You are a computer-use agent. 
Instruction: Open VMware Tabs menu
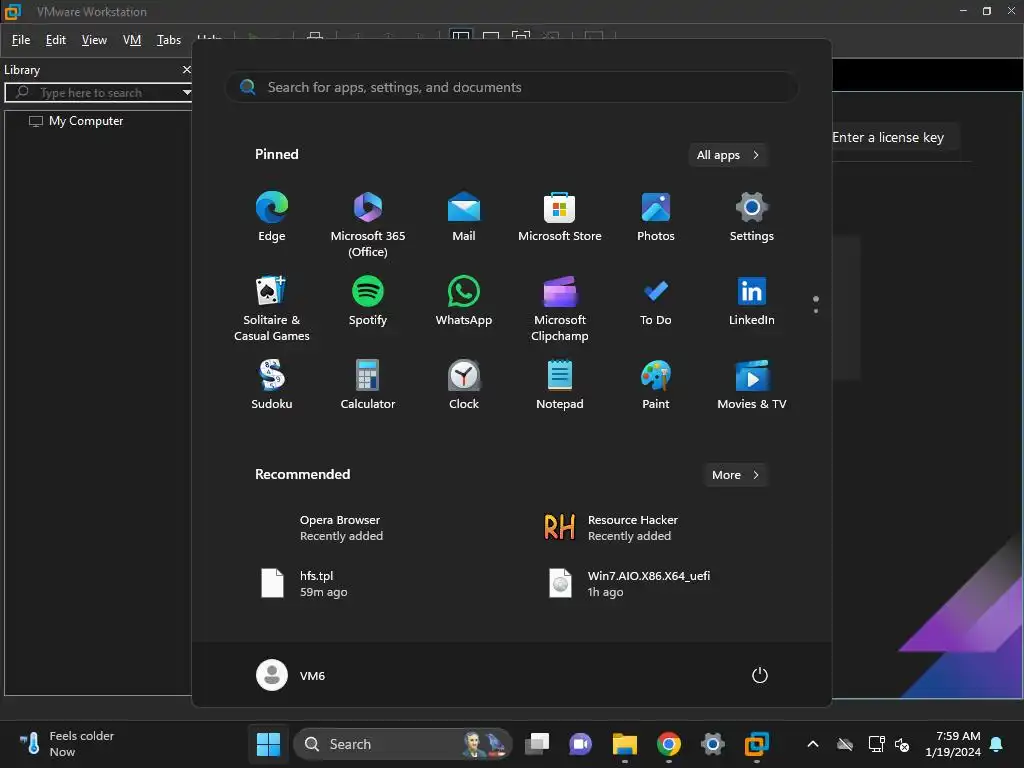(168, 40)
